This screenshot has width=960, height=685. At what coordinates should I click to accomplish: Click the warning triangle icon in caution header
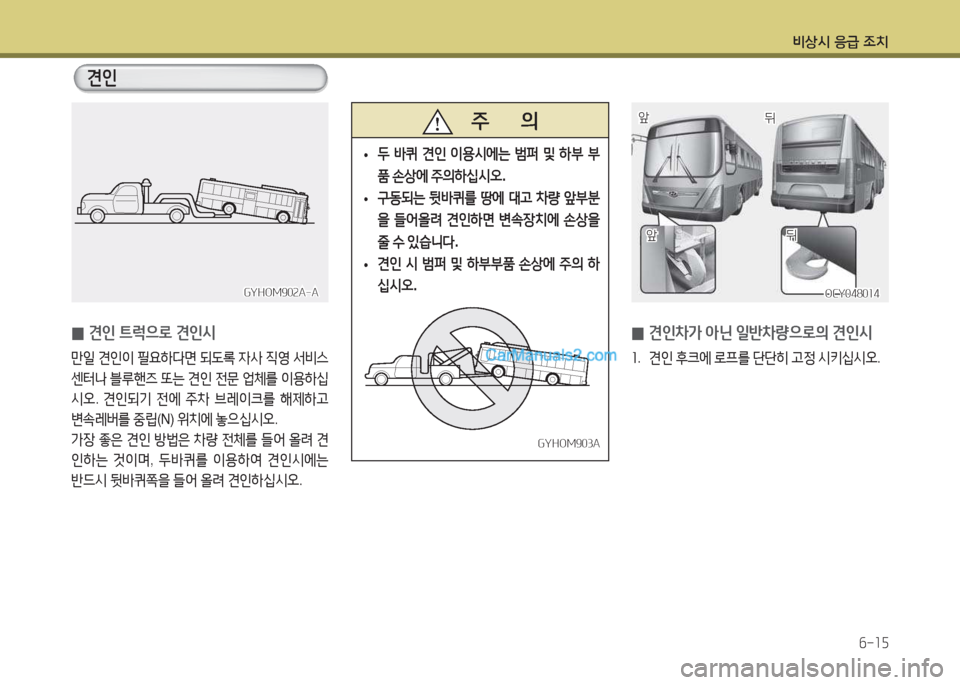click(x=437, y=121)
